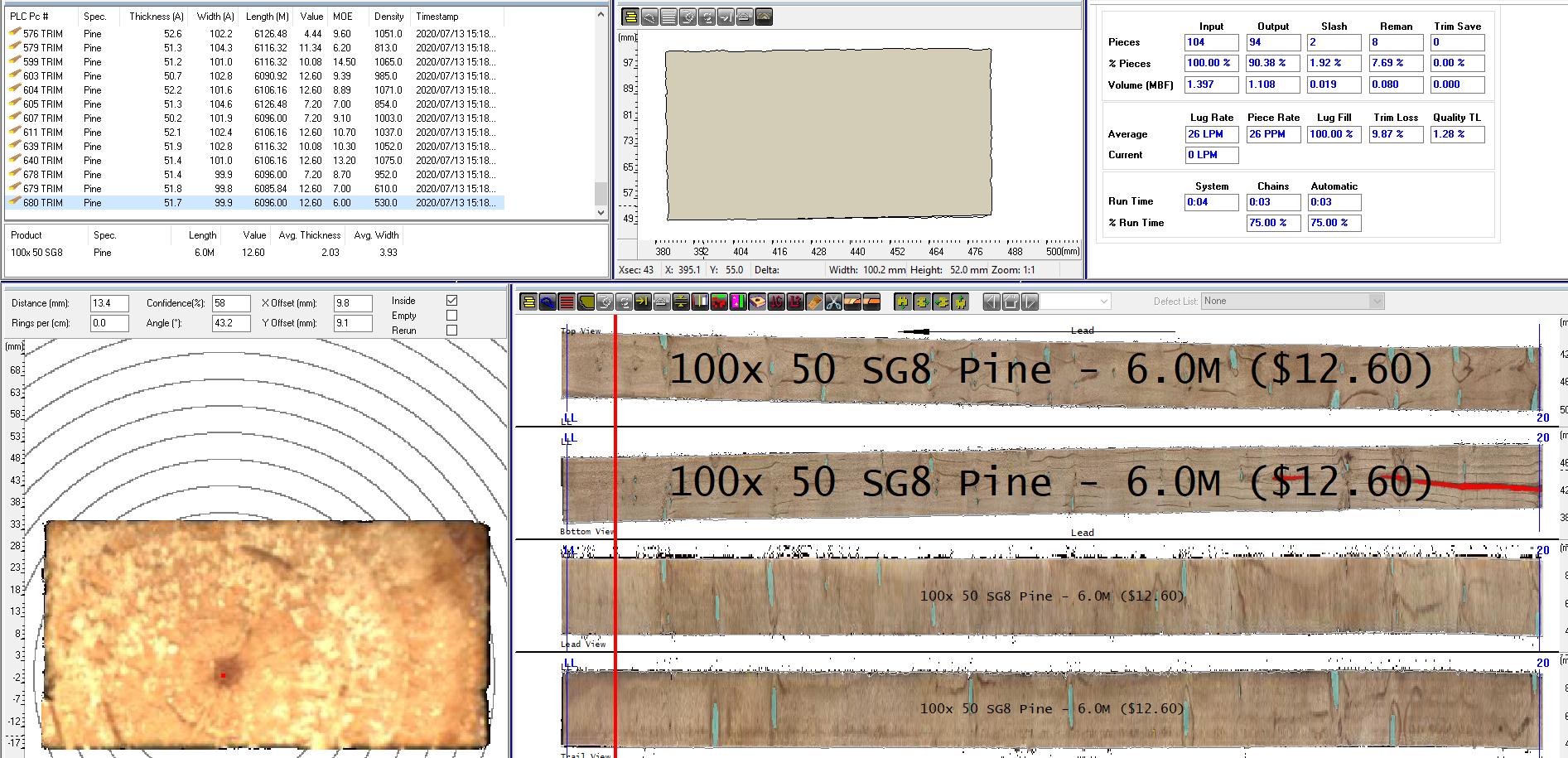Click the piece list scrollbar down arrow
This screenshot has width=1568, height=758.
coord(601,213)
